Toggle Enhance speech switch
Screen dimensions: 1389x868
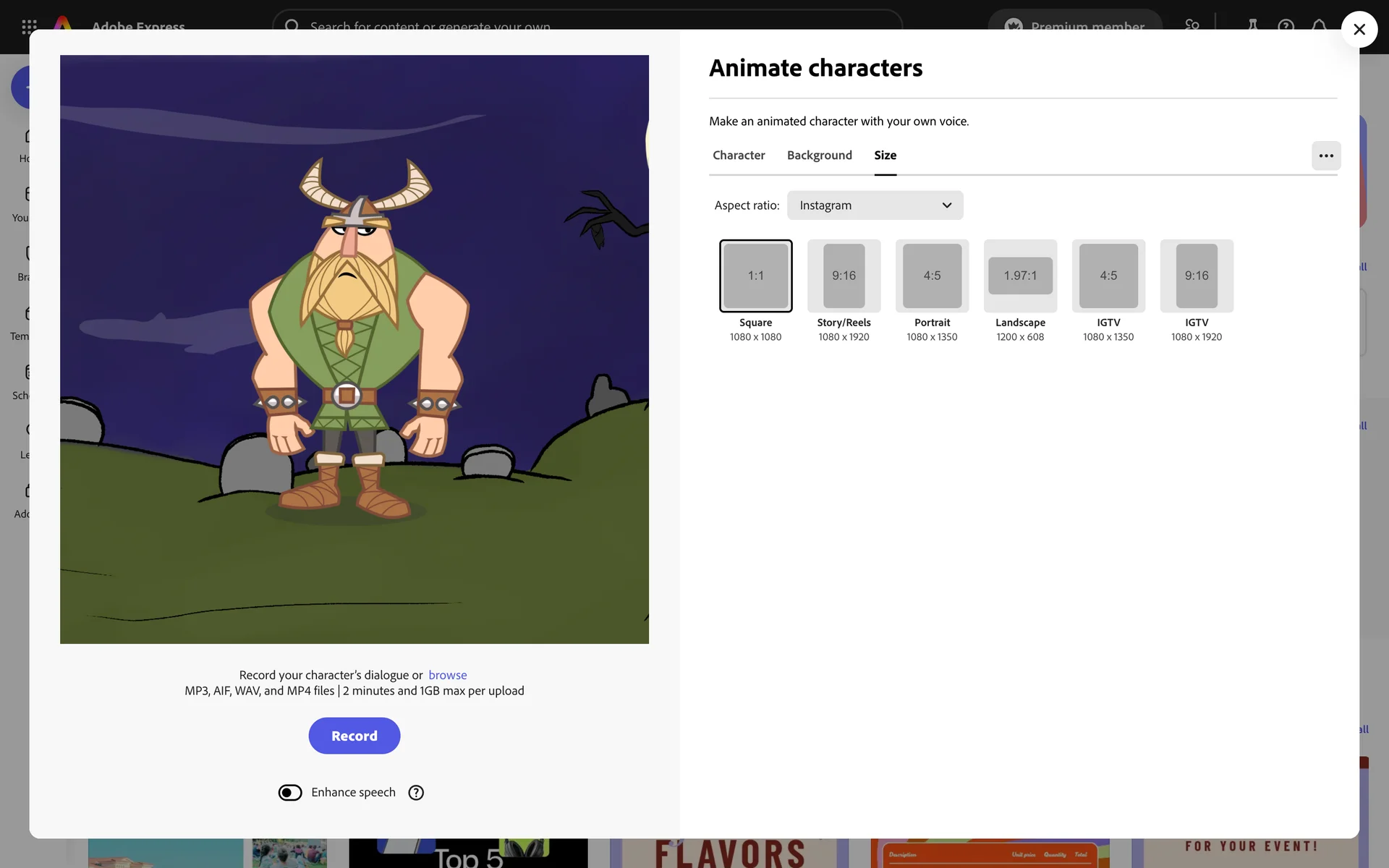click(x=290, y=793)
